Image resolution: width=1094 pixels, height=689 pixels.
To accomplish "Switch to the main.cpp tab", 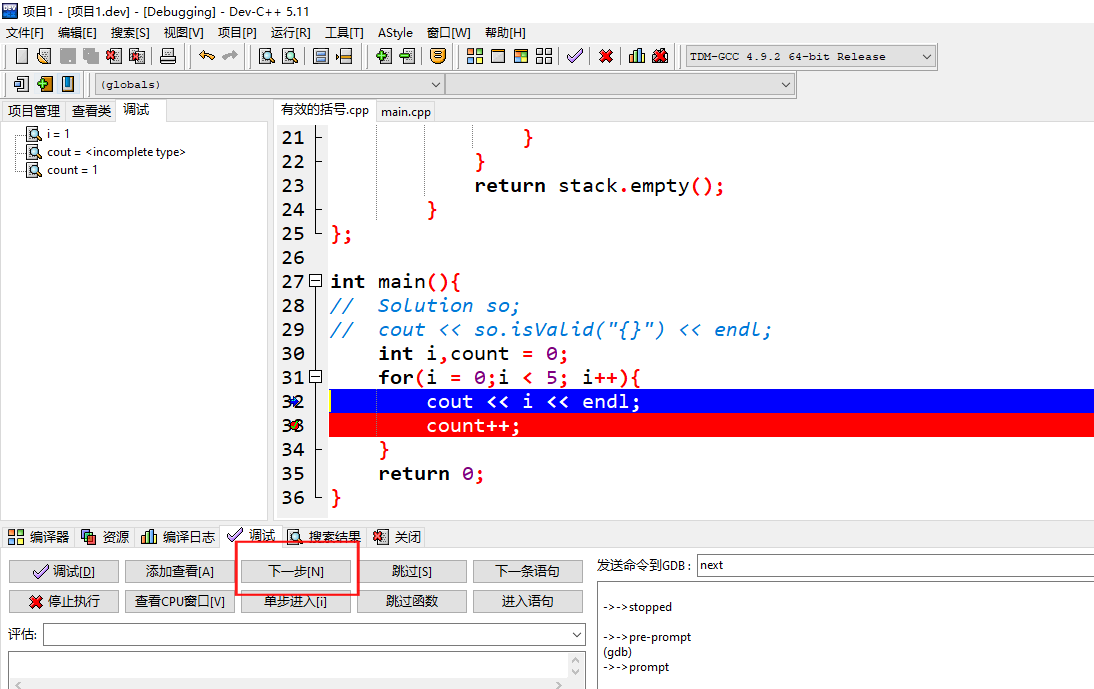I will pyautogui.click(x=404, y=112).
